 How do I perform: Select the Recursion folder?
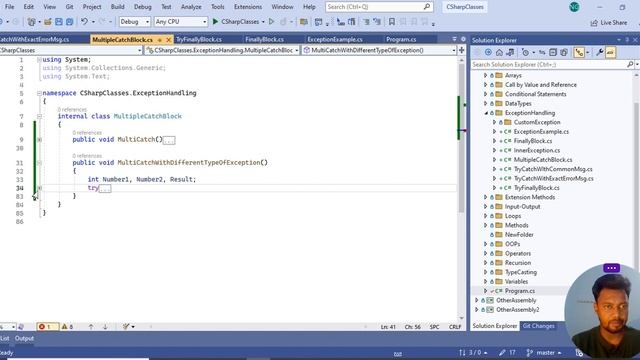[x=518, y=263]
